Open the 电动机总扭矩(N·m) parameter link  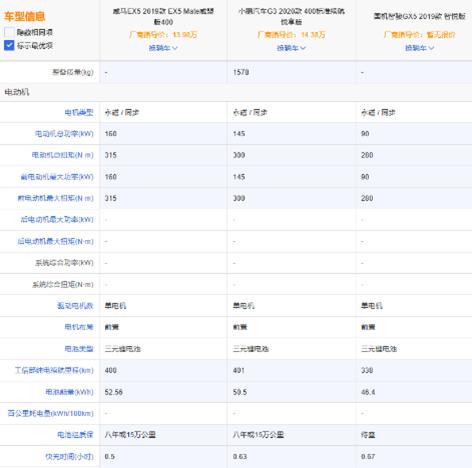click(62, 155)
